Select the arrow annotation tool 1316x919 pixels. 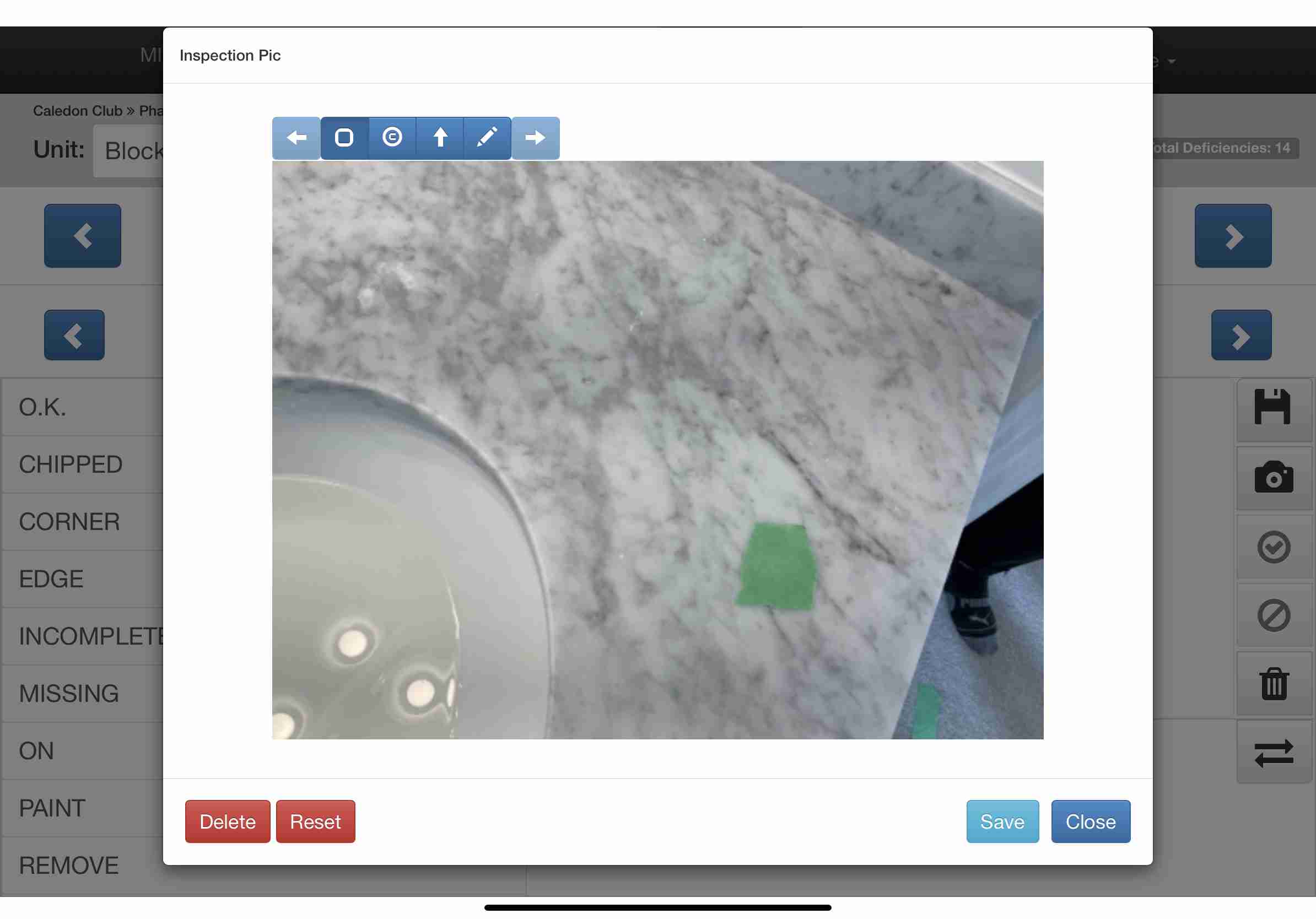tap(440, 138)
